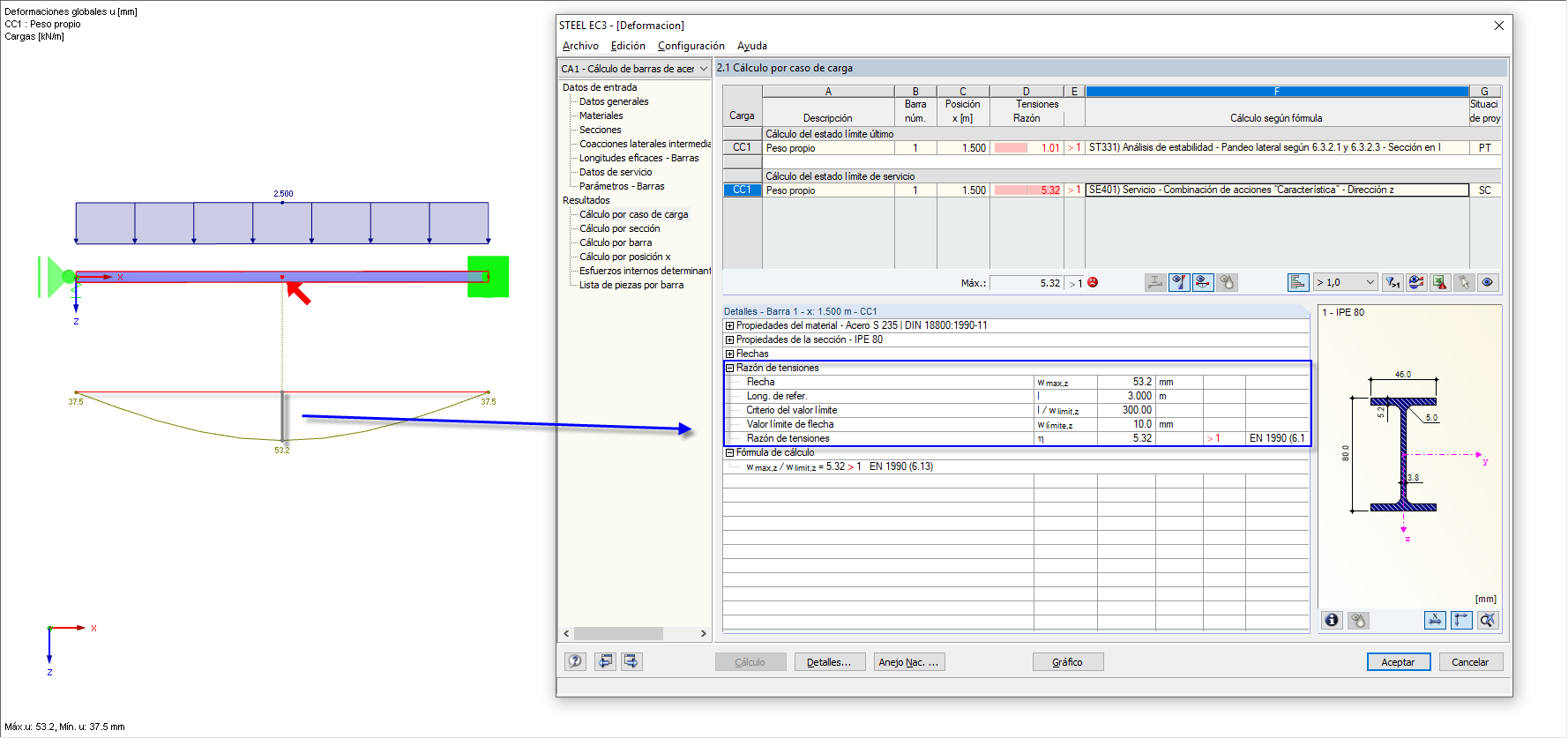Click the SE401 formula description cell
The image size is (1568, 738).
[x=1277, y=190]
